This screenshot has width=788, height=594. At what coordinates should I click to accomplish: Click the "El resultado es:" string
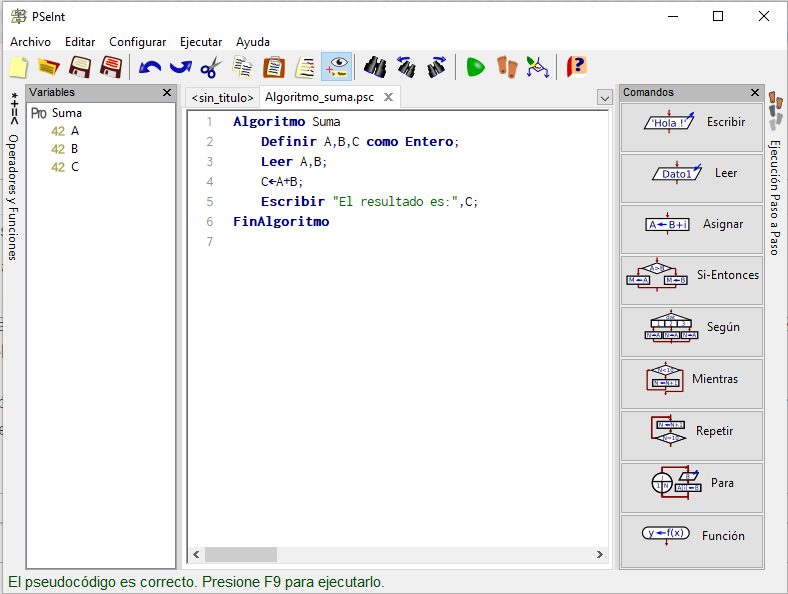click(395, 202)
